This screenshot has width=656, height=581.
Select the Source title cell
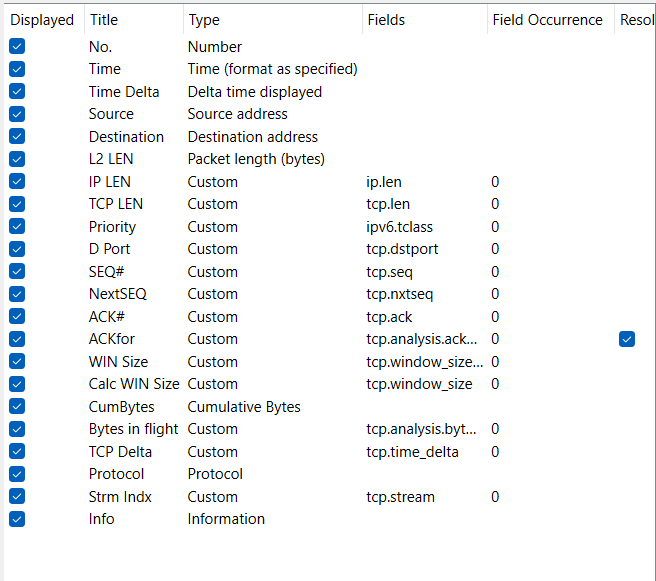tap(111, 114)
